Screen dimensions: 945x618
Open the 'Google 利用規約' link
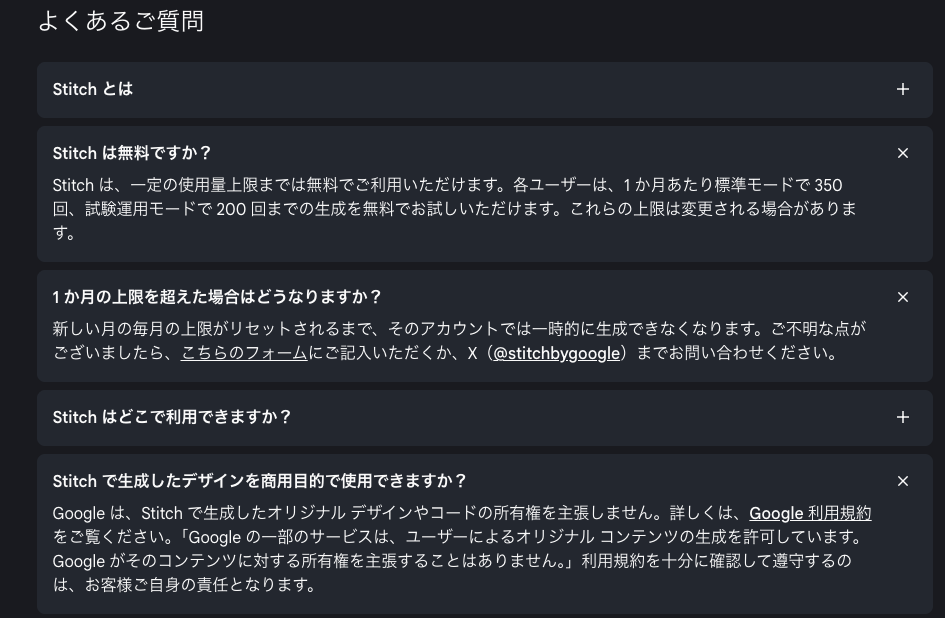tap(810, 513)
